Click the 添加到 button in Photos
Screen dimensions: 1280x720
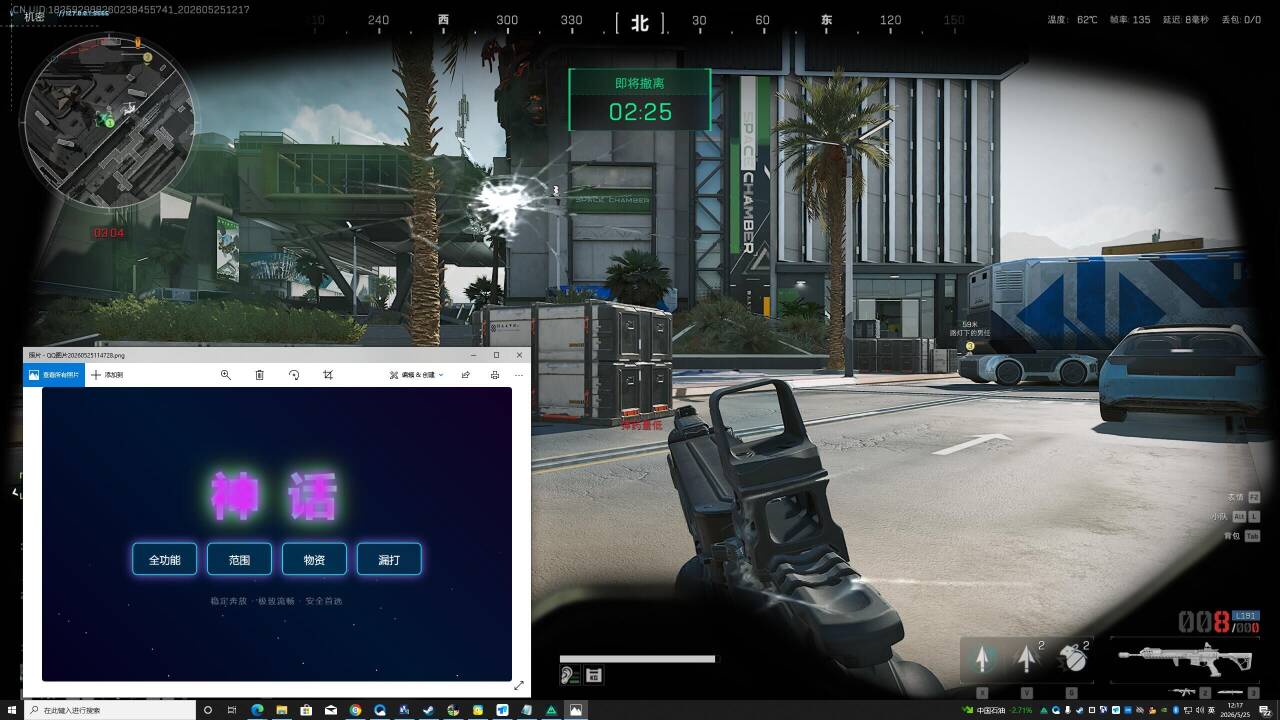click(x=107, y=375)
